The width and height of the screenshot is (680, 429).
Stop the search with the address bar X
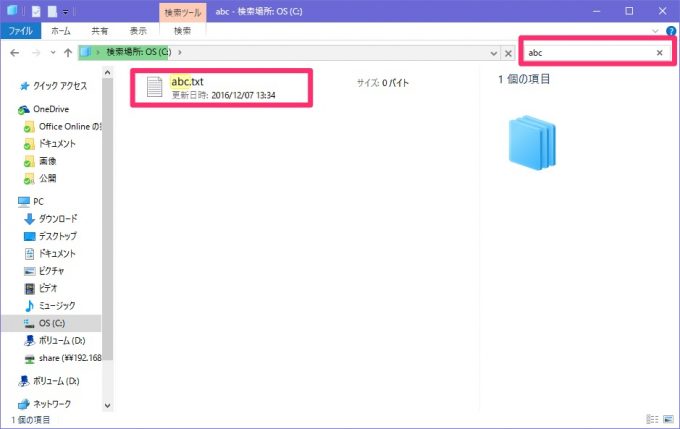[508, 53]
